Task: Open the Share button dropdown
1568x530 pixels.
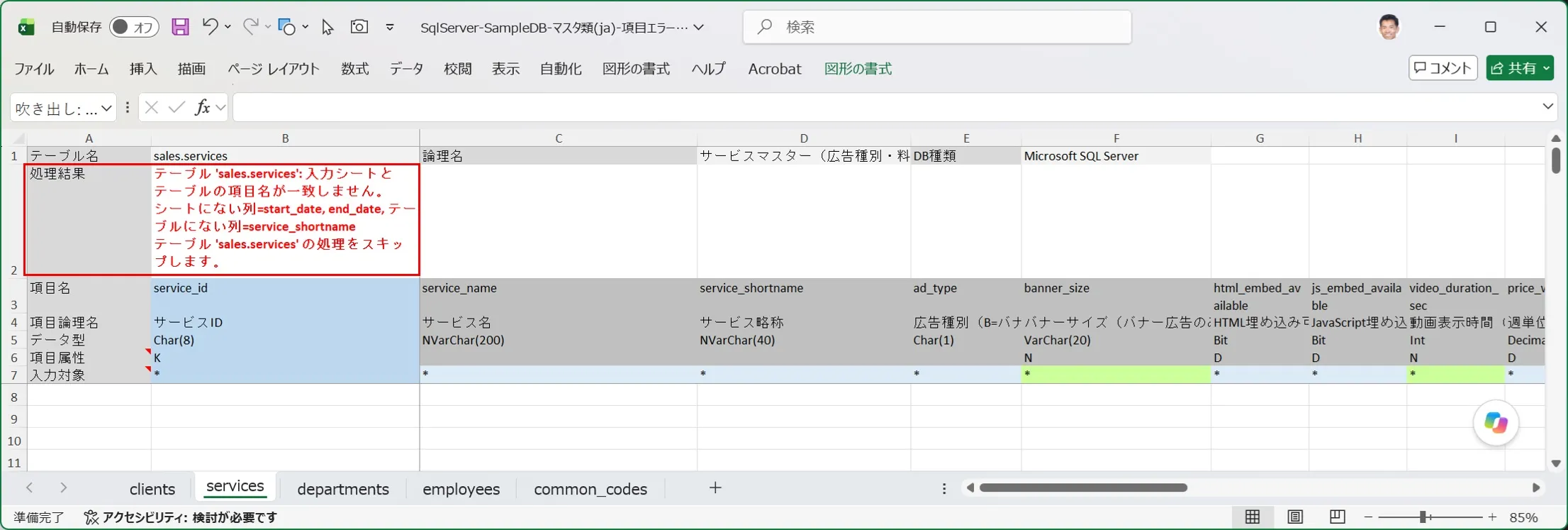Action: coord(1547,68)
